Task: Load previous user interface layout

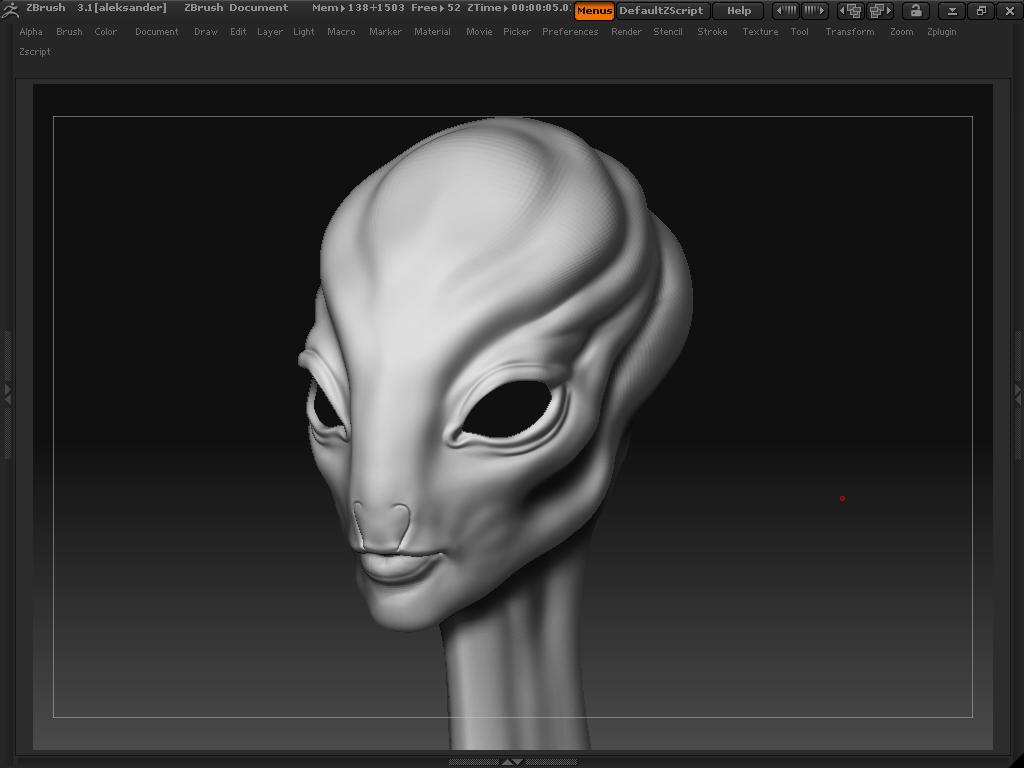Action: 851,10
